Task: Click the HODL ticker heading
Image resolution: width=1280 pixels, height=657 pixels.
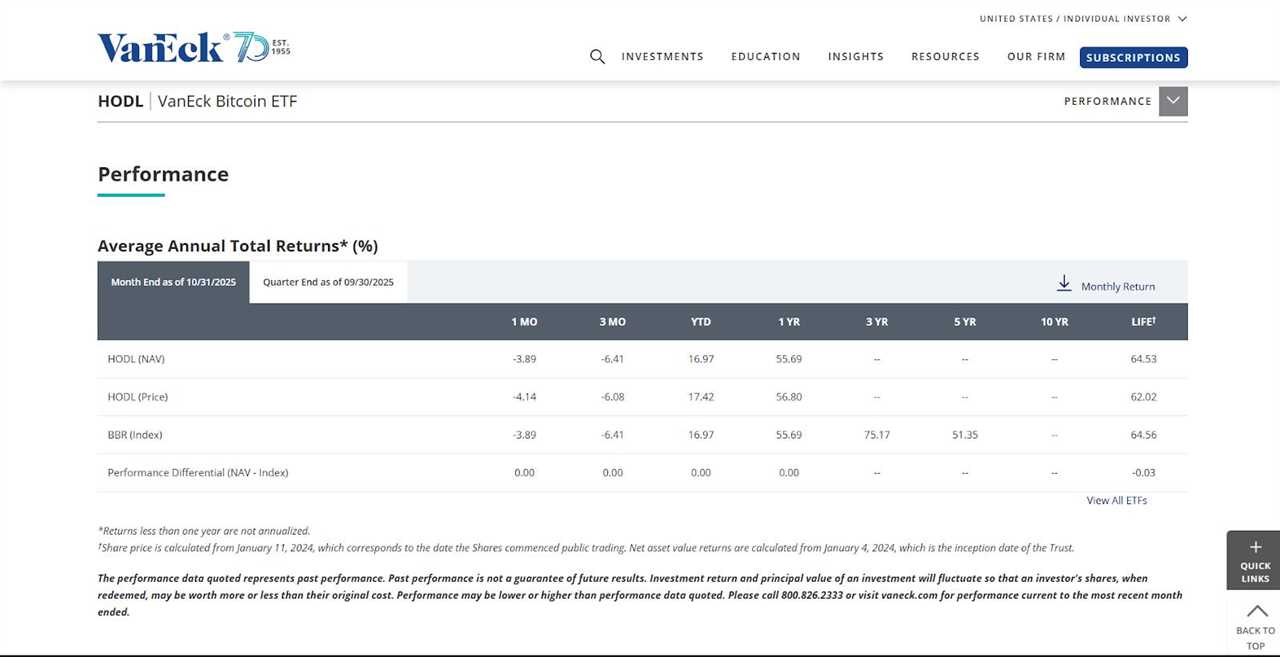Action: tap(120, 100)
